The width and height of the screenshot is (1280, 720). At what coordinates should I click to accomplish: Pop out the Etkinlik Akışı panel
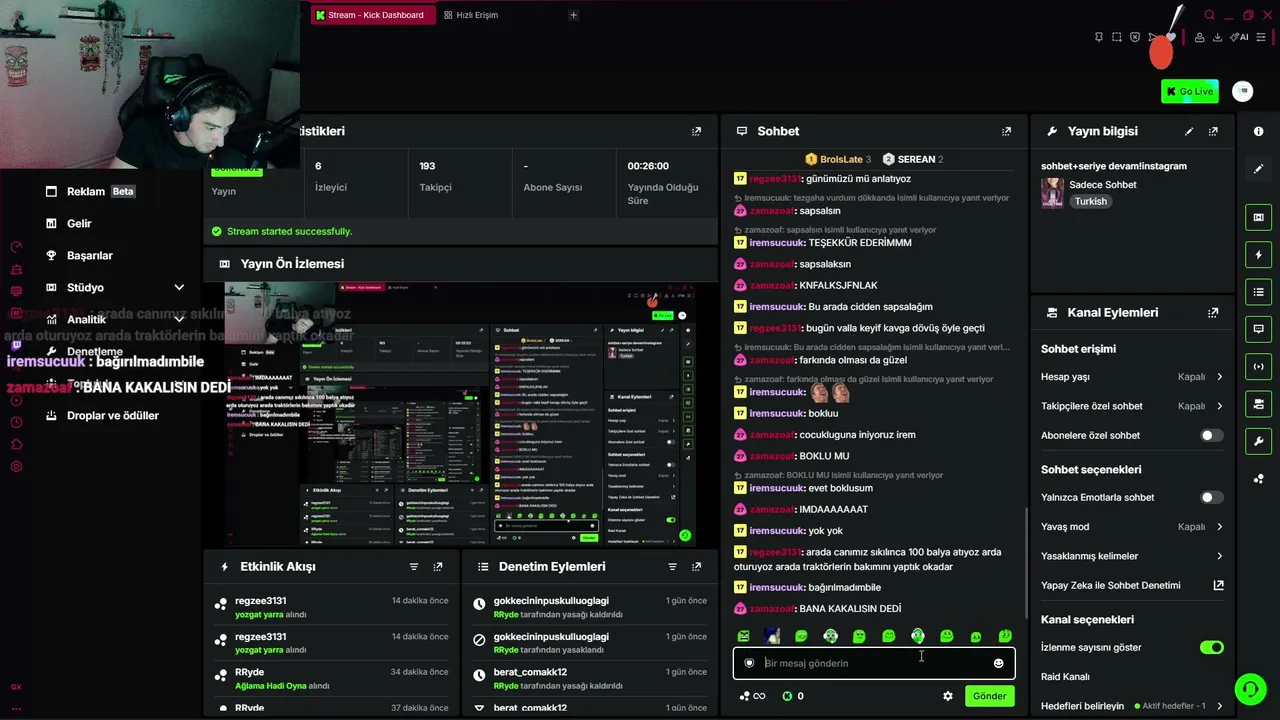click(x=438, y=566)
